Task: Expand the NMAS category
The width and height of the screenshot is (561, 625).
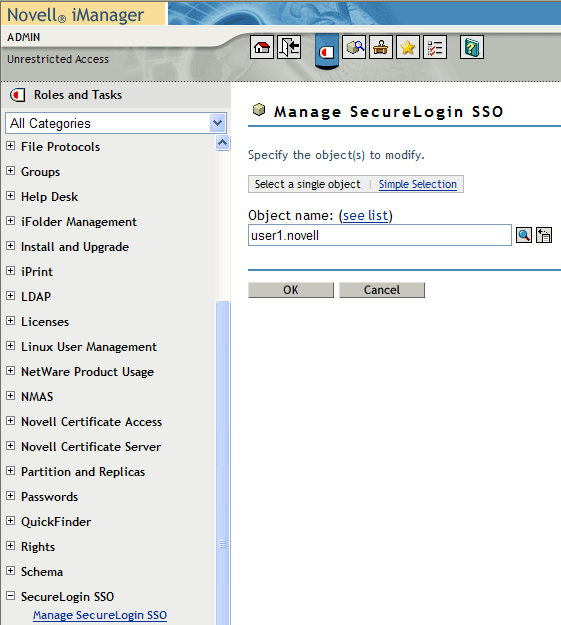Action: (x=11, y=396)
